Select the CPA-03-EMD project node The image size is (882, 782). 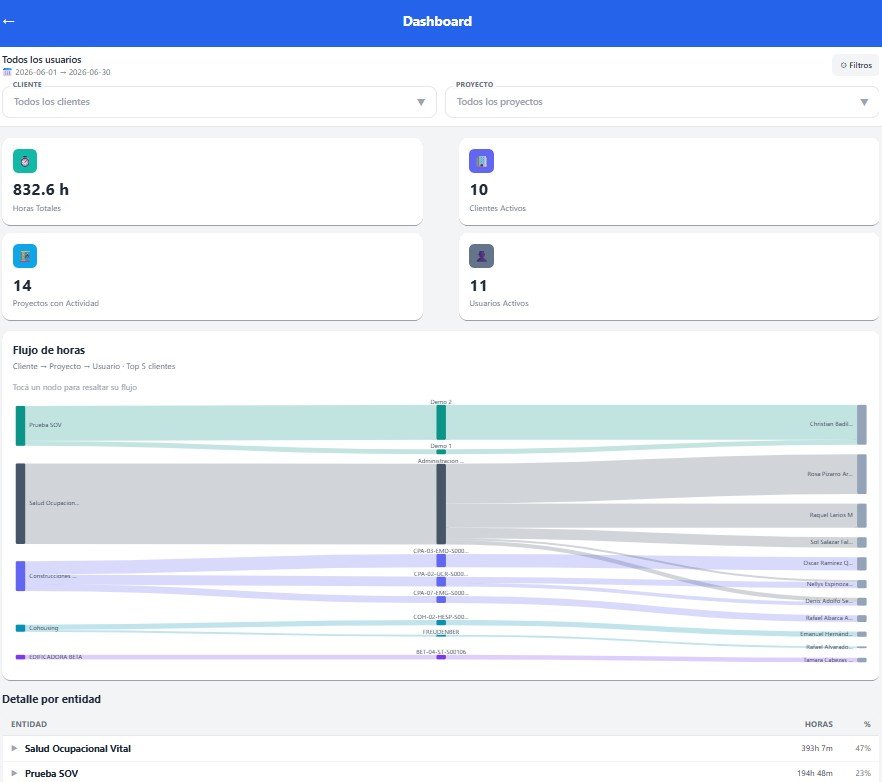pos(441,560)
